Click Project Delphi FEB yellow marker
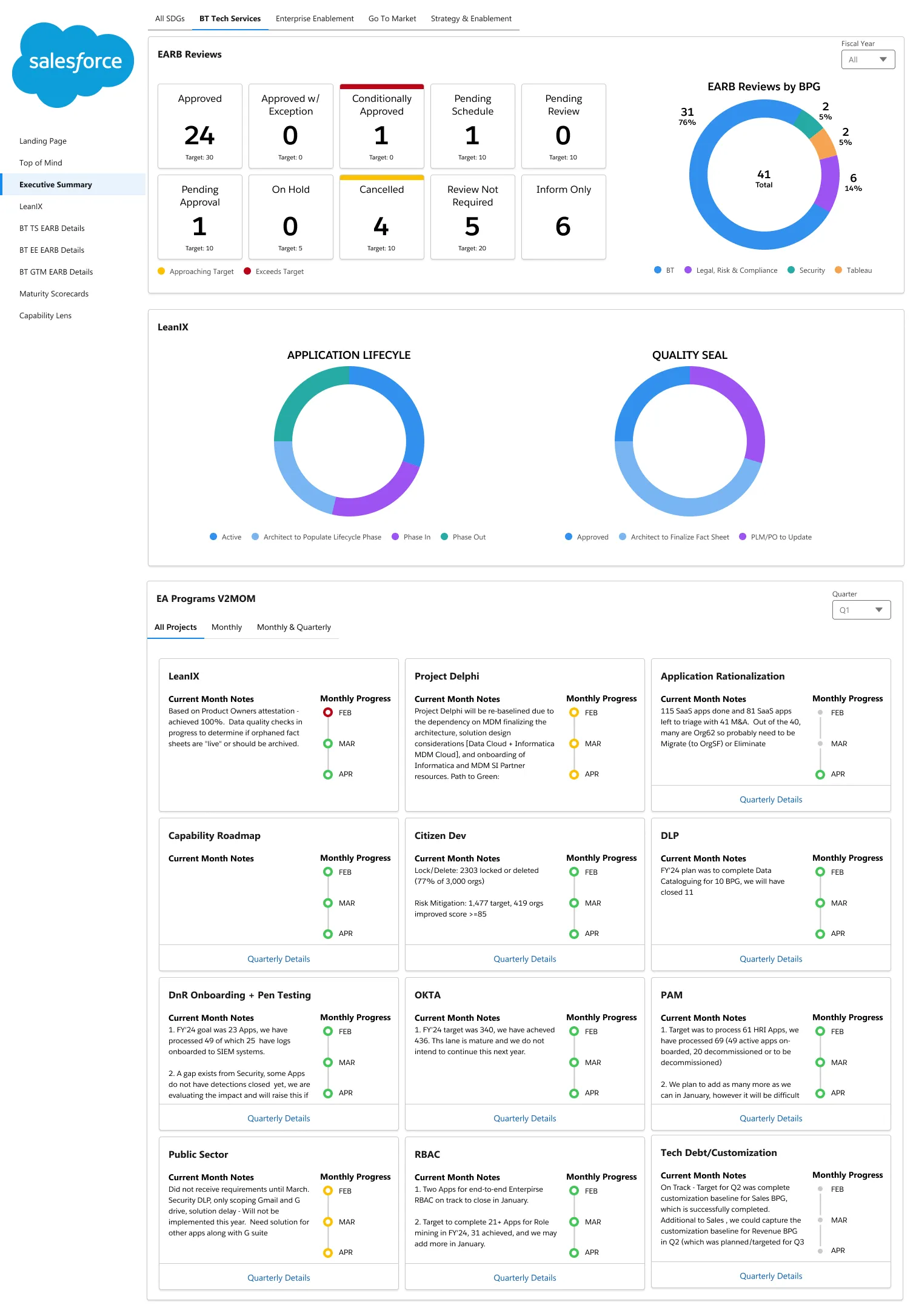This screenshot has width=916, height=1316. pyautogui.click(x=574, y=713)
